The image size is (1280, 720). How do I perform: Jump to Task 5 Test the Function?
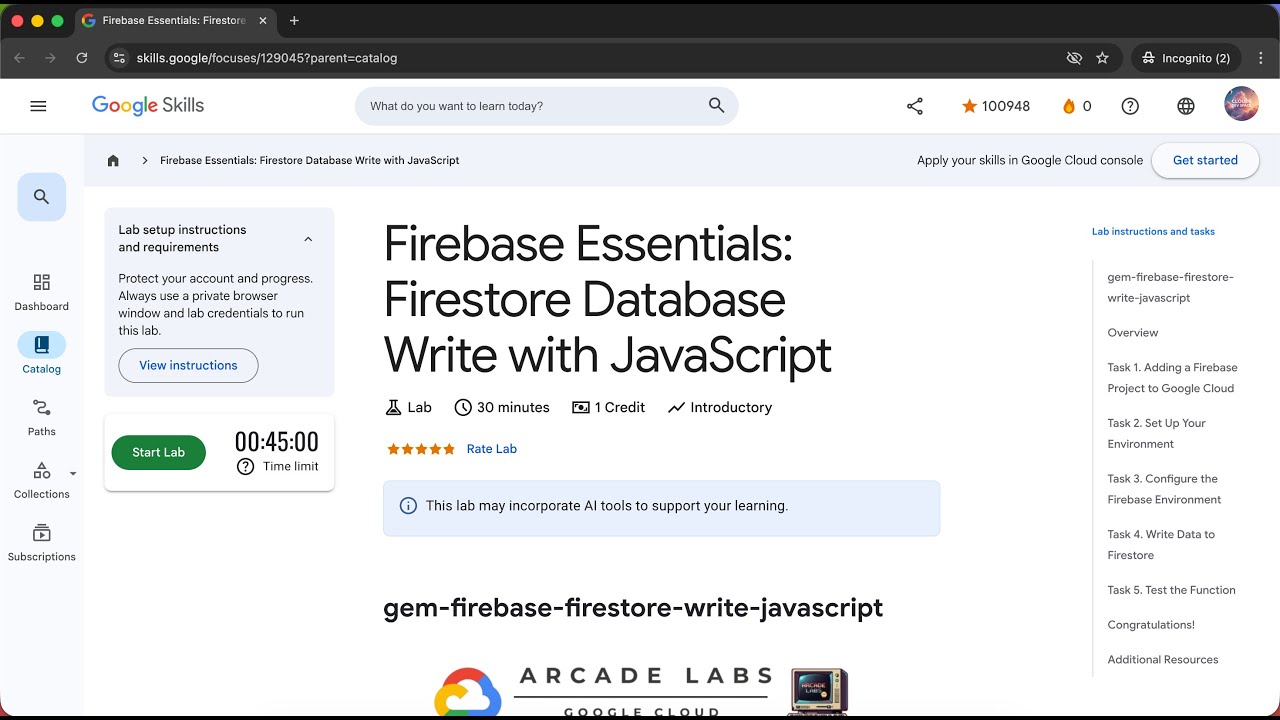click(1171, 590)
